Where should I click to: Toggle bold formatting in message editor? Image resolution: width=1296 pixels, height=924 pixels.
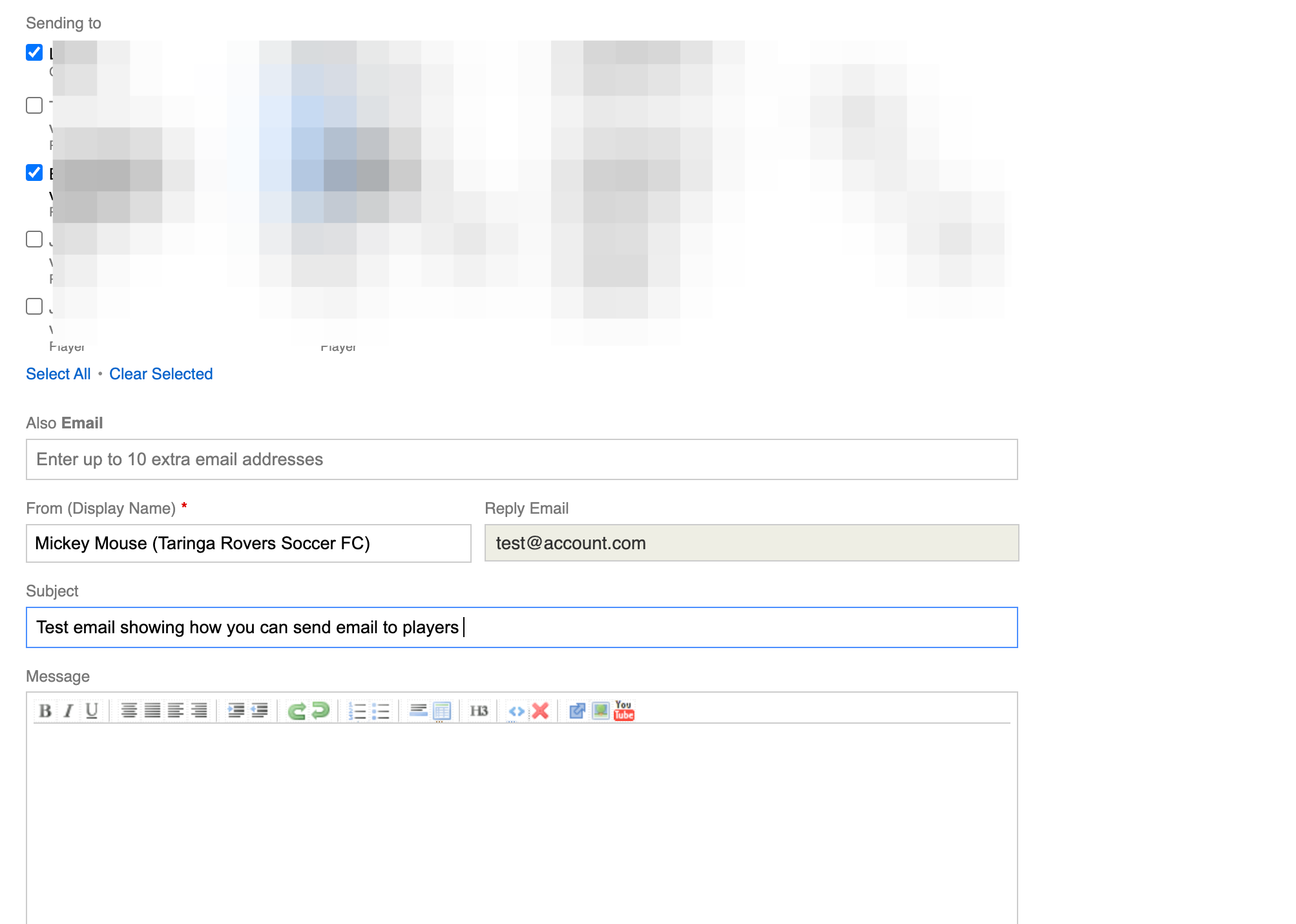tap(45, 711)
